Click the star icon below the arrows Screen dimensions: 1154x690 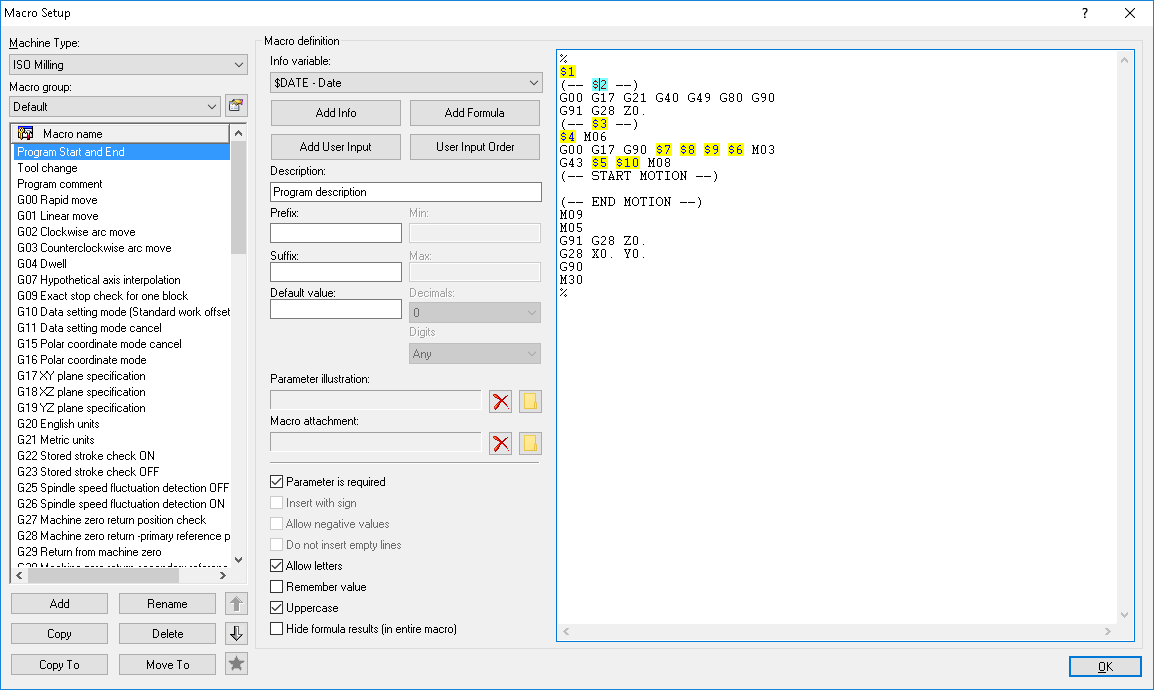tap(236, 663)
